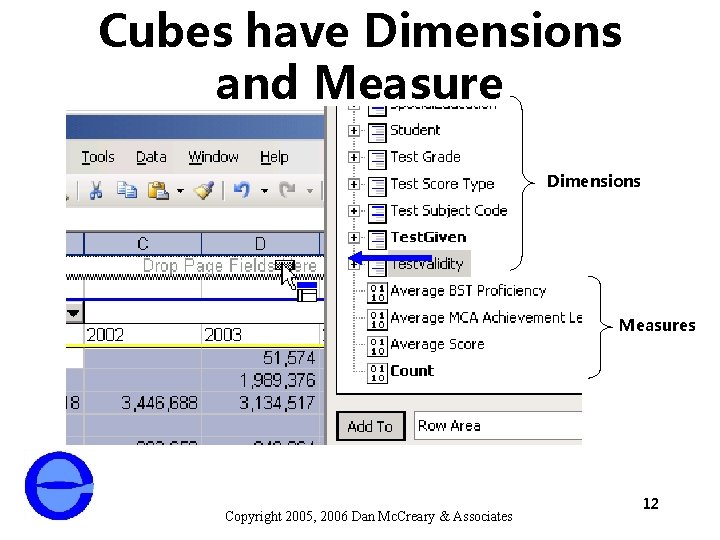Open the Help menu
720x540 pixels.
pos(274,157)
